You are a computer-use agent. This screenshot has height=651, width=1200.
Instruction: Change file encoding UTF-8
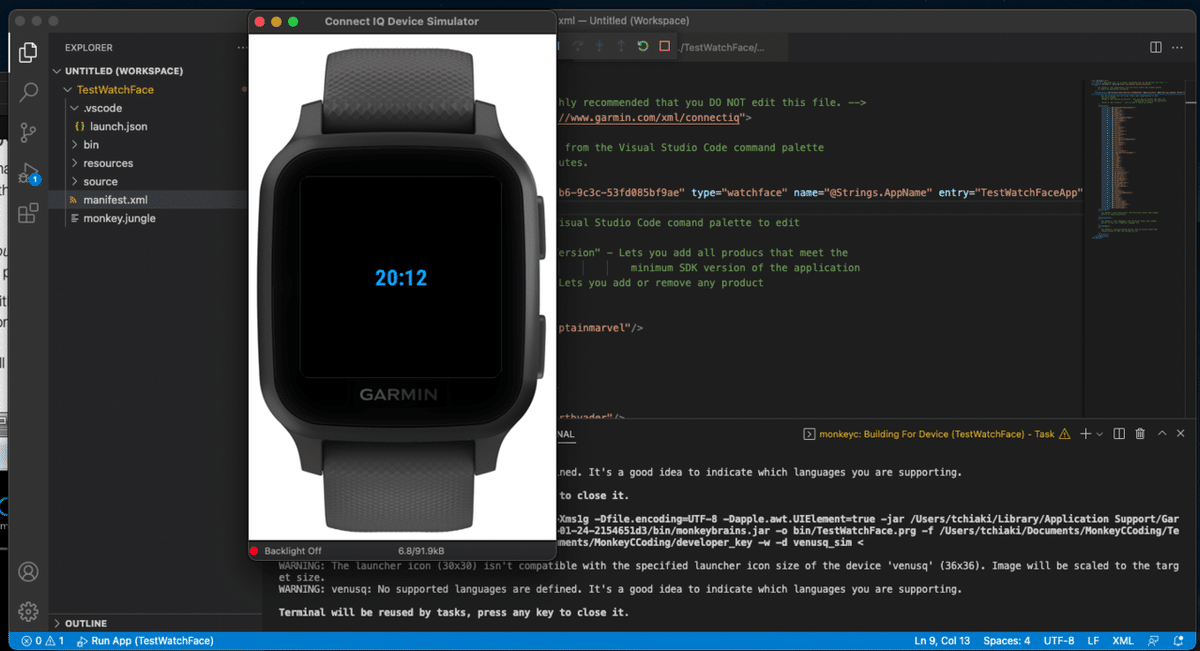click(x=1058, y=640)
